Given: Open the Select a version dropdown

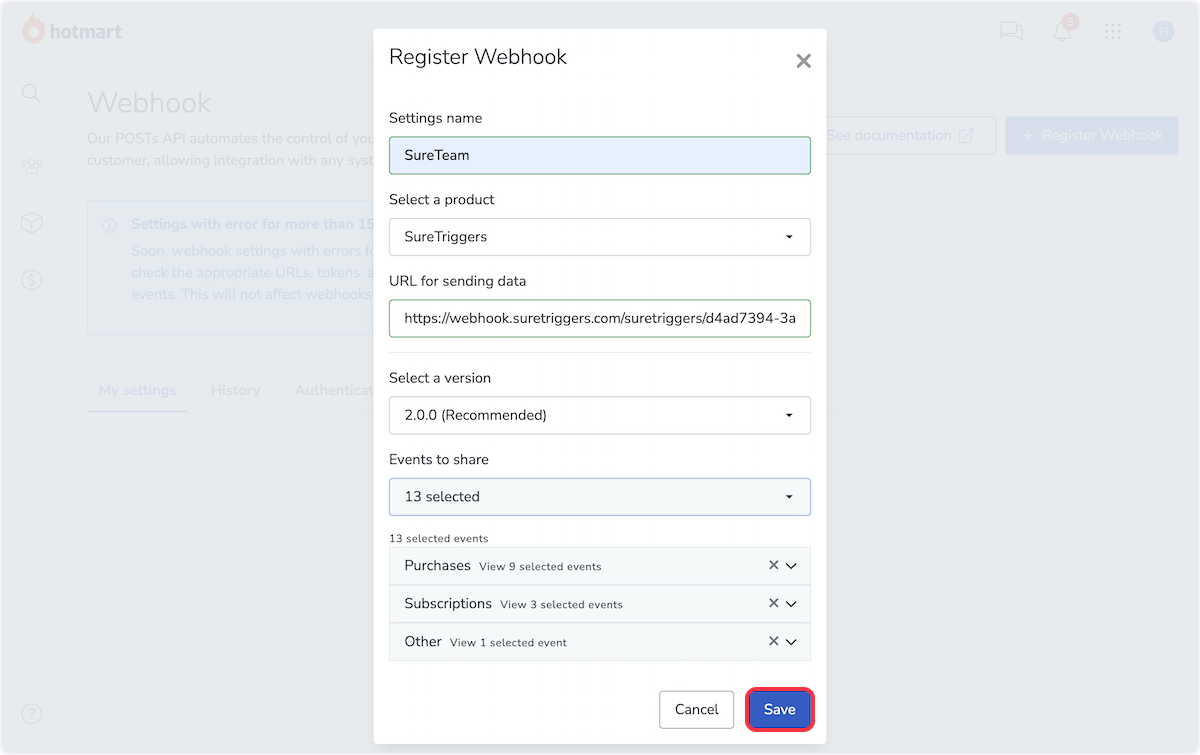Looking at the screenshot, I should [600, 415].
